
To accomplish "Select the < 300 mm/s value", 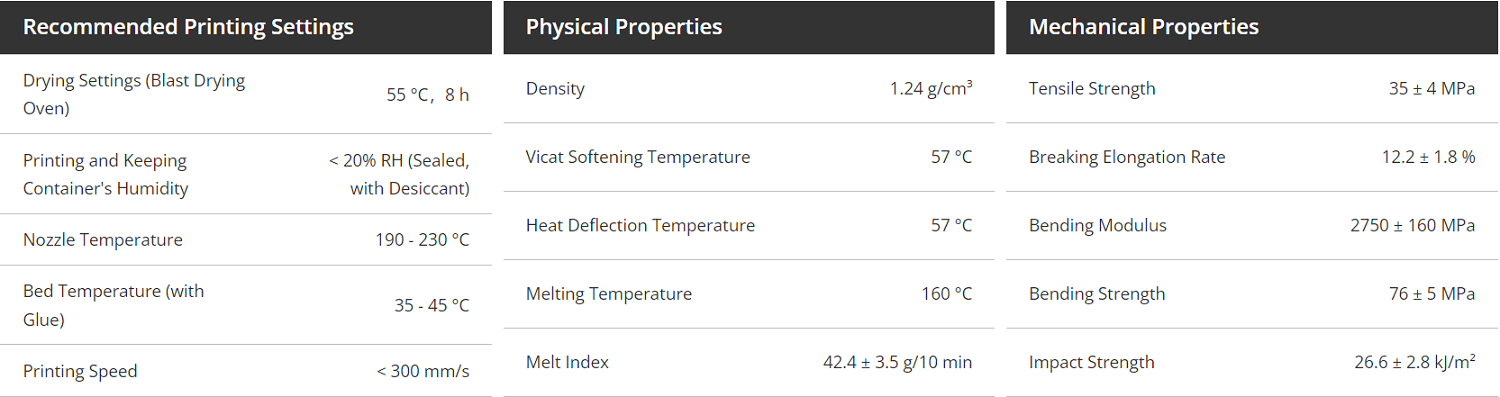I will (423, 371).
